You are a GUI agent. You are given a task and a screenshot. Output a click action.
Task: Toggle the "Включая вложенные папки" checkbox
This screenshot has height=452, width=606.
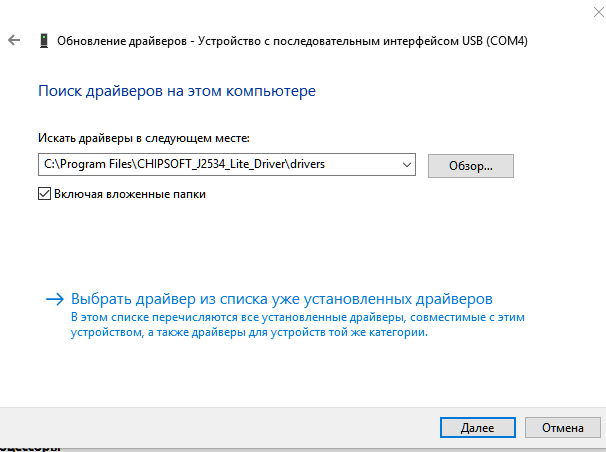point(44,195)
